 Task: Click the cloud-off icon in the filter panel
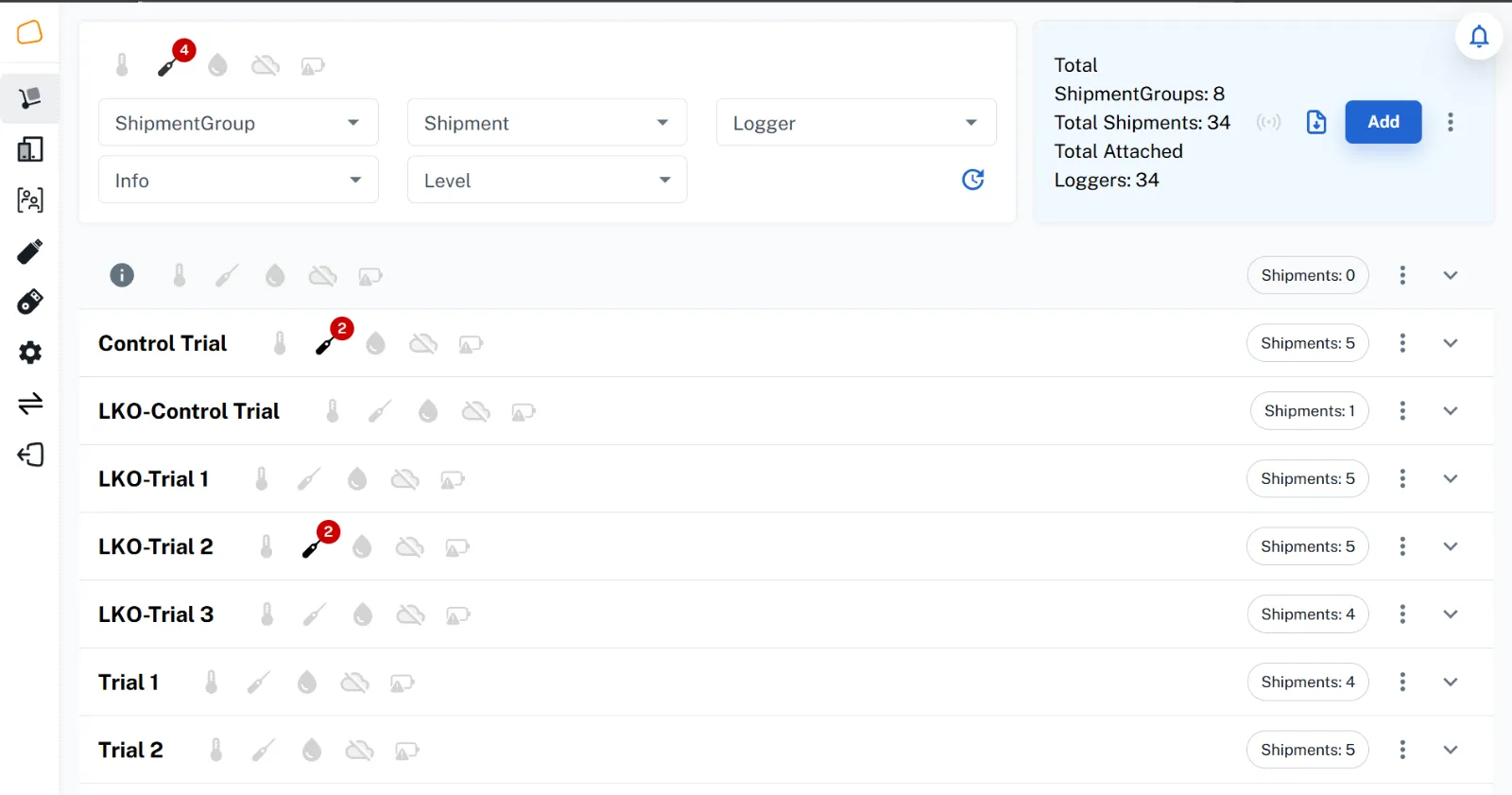[266, 65]
